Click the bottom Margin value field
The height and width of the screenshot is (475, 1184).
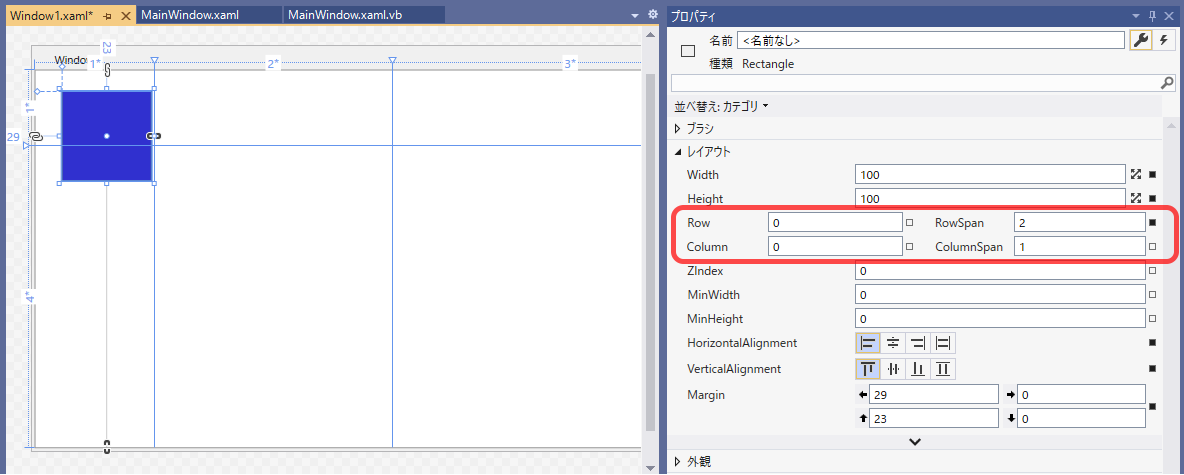click(1081, 418)
